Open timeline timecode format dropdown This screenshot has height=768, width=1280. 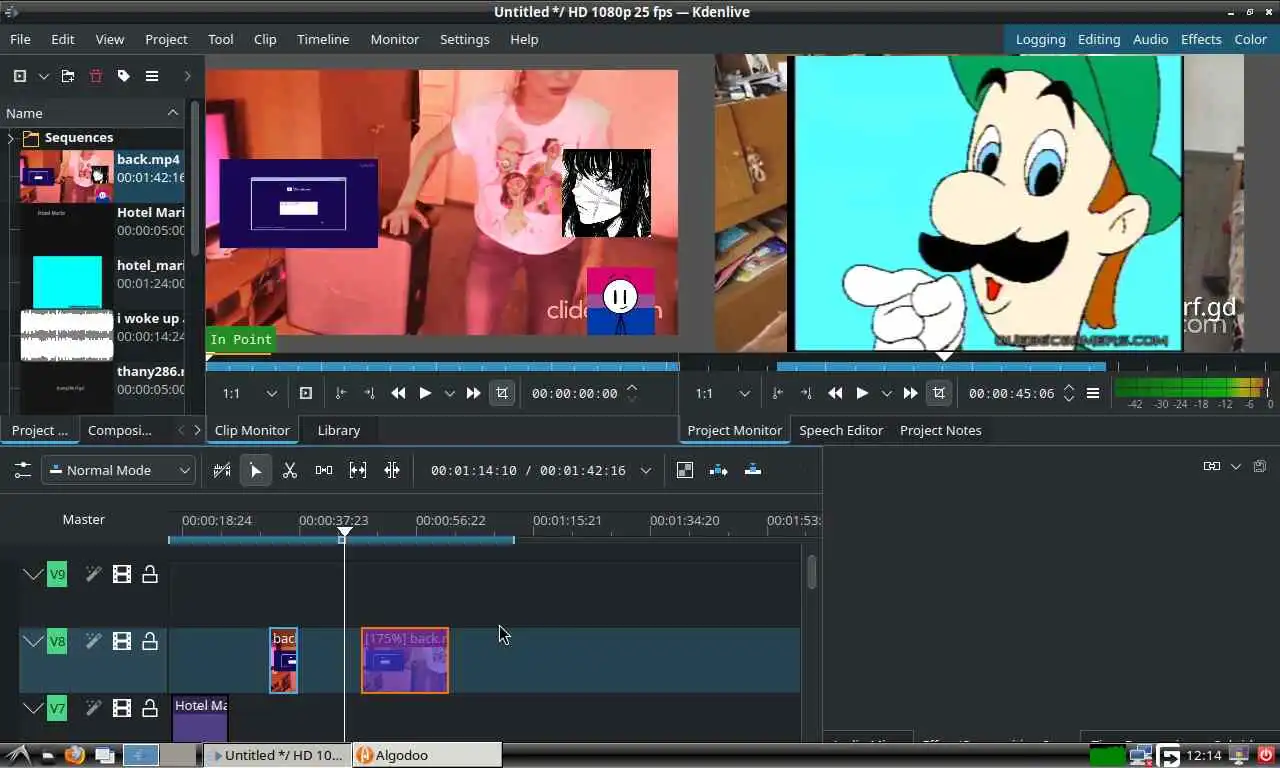point(646,470)
